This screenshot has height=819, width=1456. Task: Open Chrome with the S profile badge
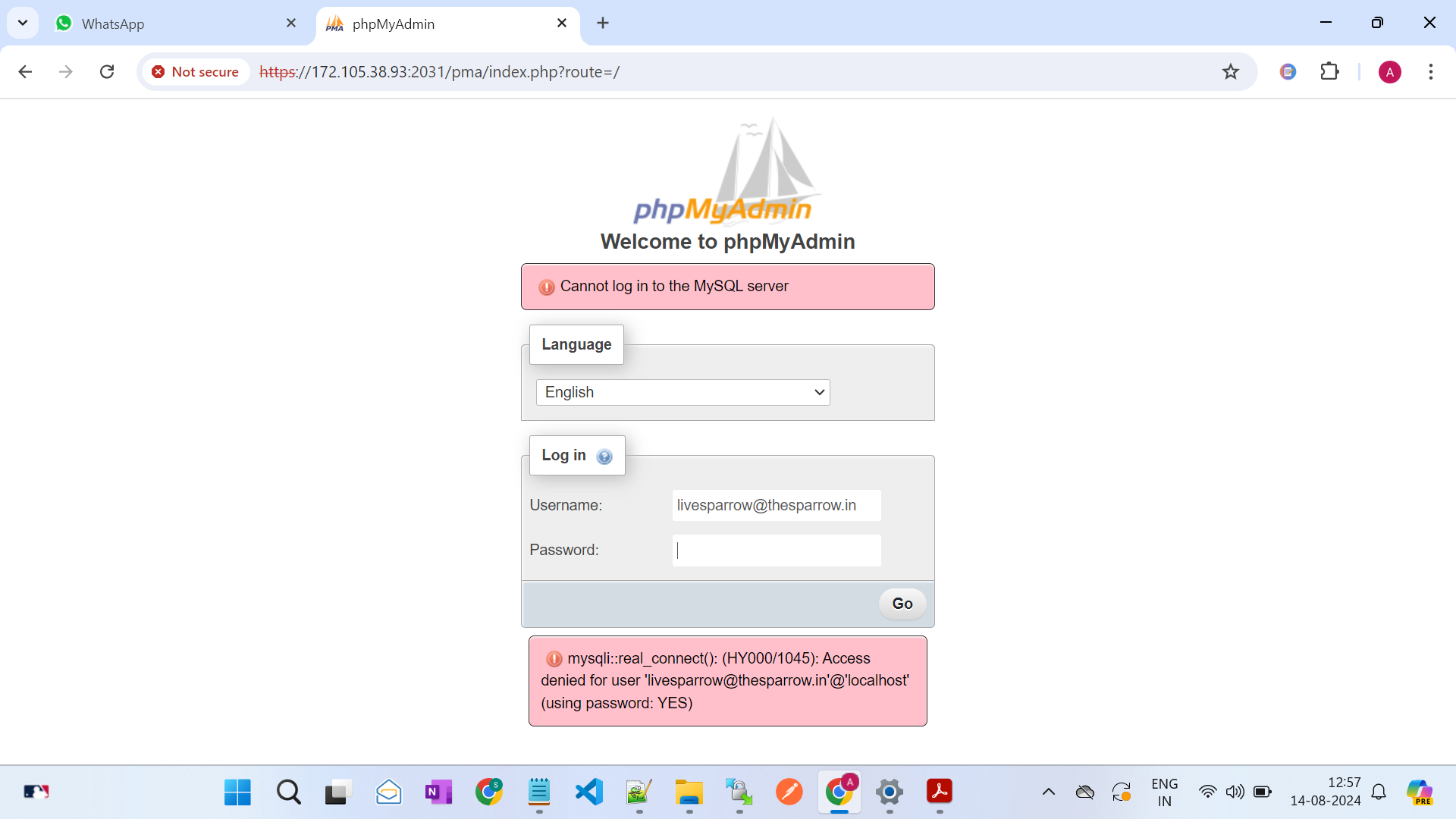pos(489,792)
